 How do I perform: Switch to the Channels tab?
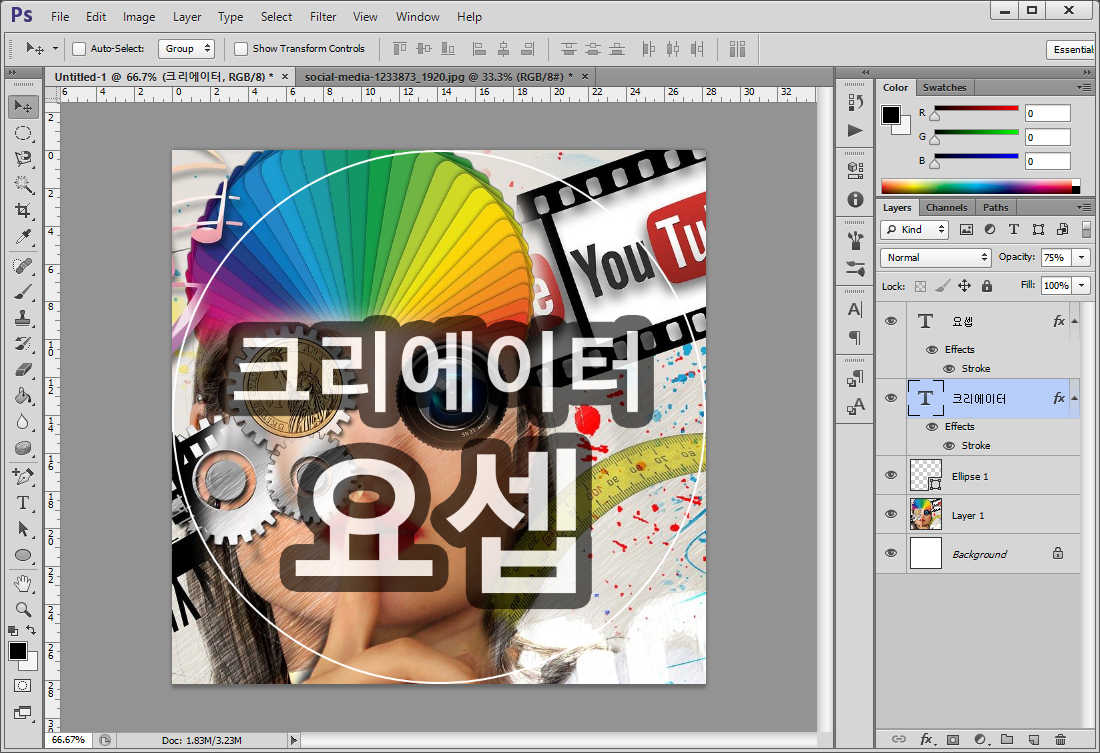point(946,208)
